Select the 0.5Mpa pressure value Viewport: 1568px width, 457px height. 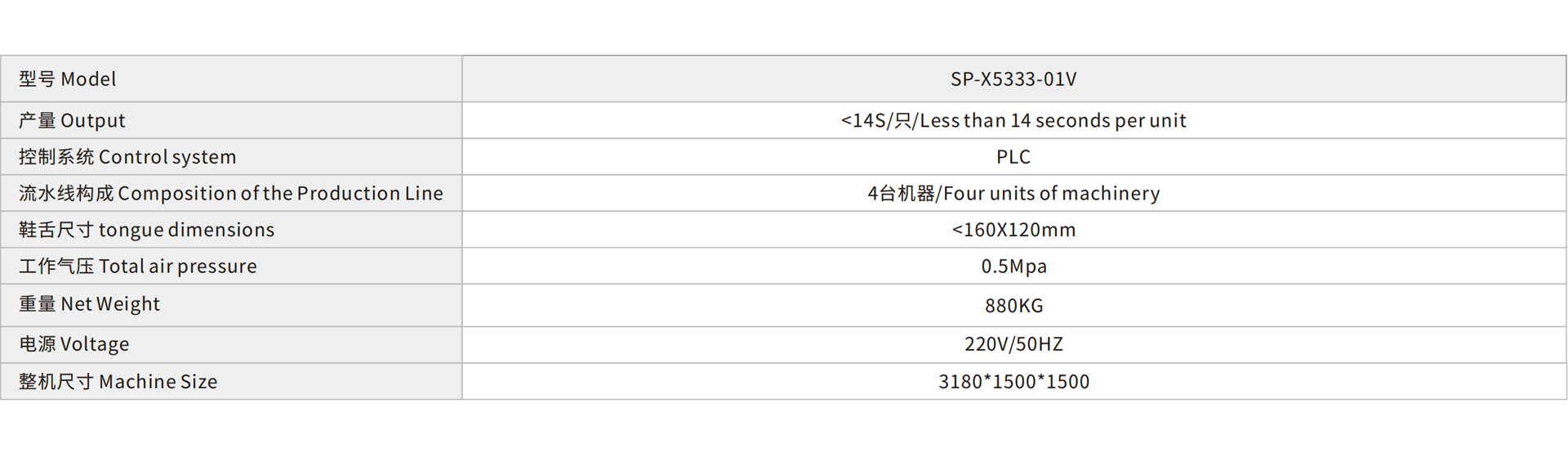coord(1013,267)
